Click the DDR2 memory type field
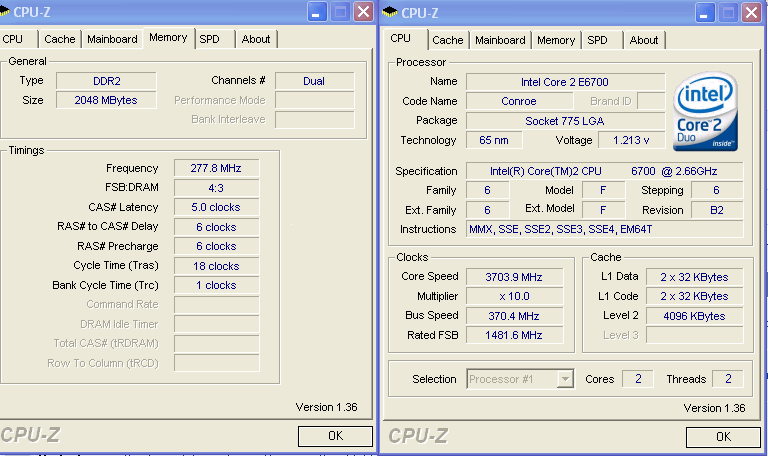The image size is (768, 456). [106, 81]
